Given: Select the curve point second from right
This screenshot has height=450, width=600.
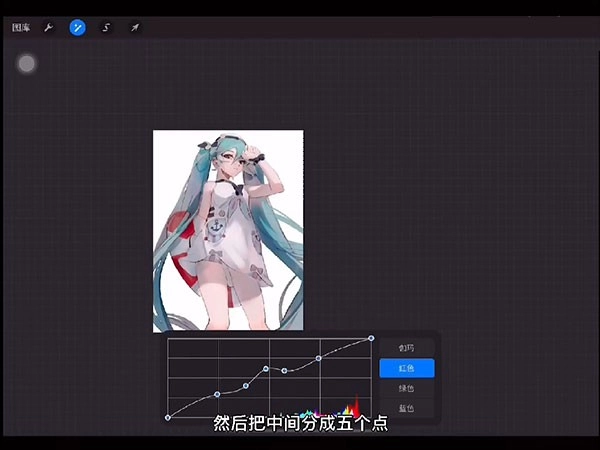Looking at the screenshot, I should tap(319, 357).
